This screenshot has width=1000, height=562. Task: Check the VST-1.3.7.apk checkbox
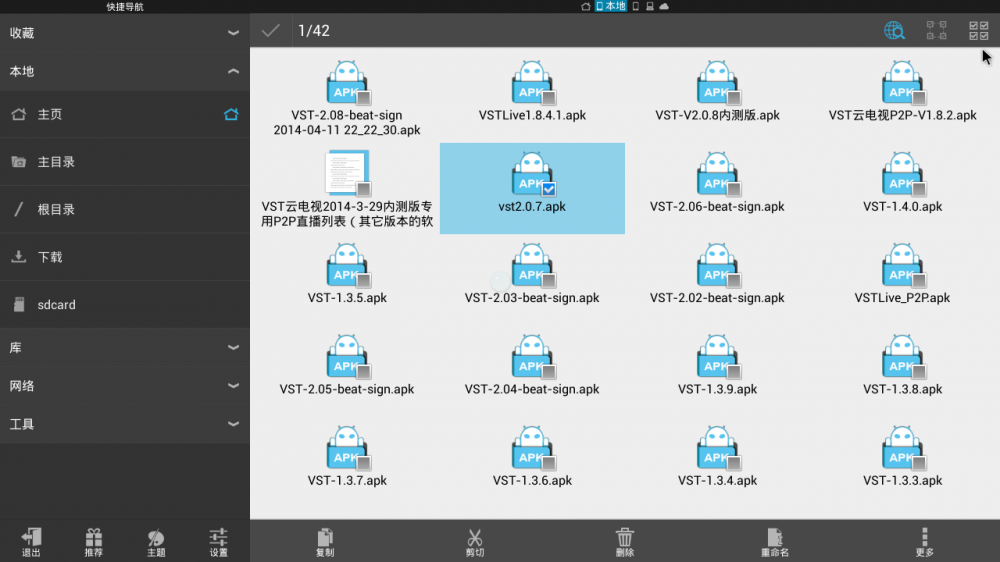(x=364, y=462)
